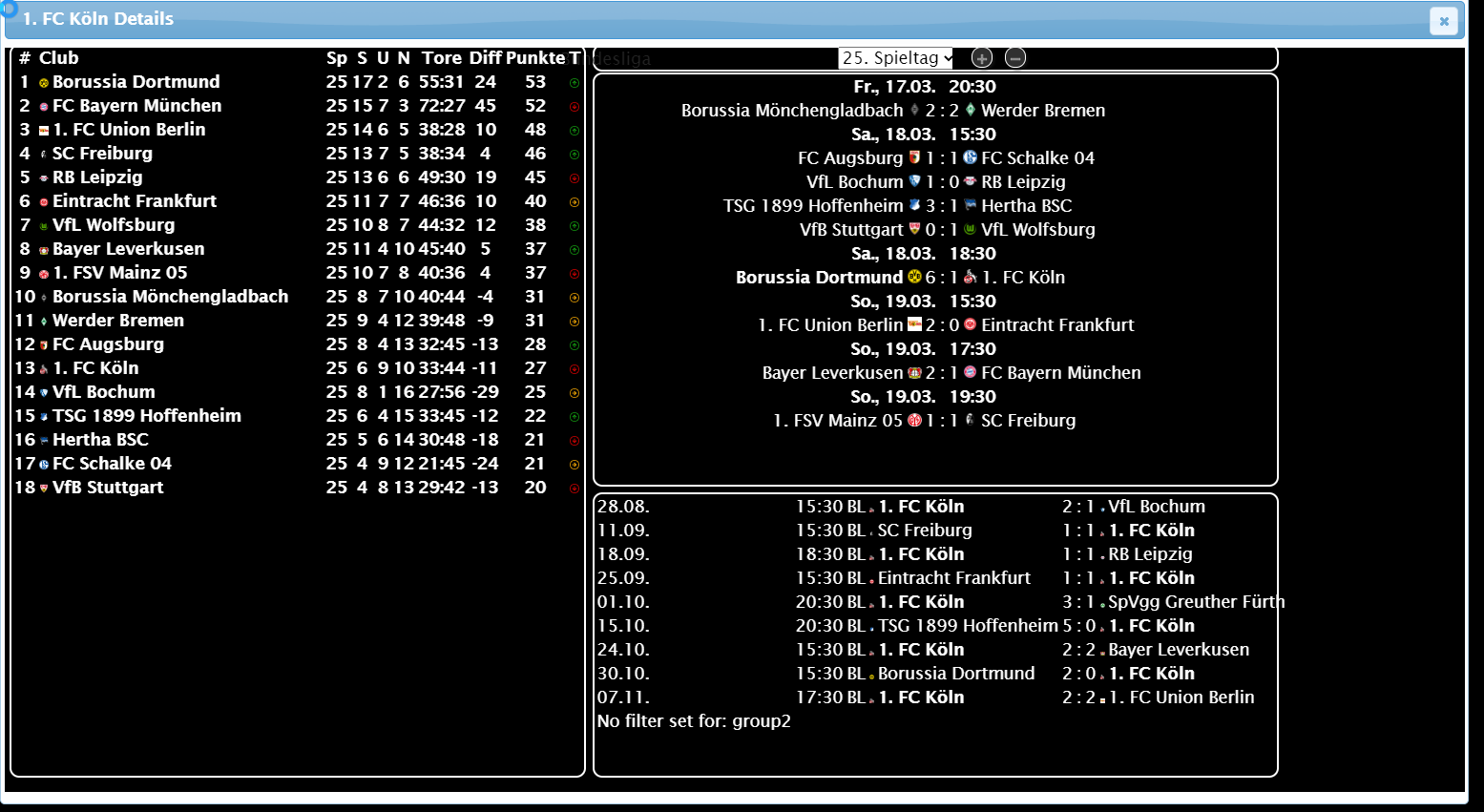Click the green trend indicator for Borussia Dortmund

(x=575, y=83)
